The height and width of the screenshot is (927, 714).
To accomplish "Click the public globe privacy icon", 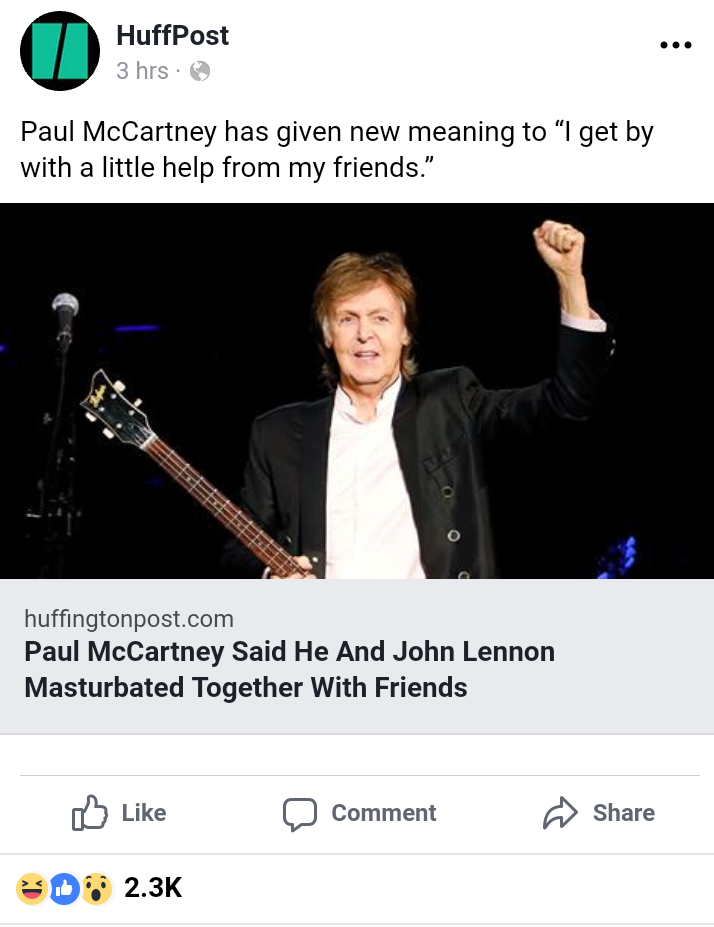I will [x=200, y=71].
